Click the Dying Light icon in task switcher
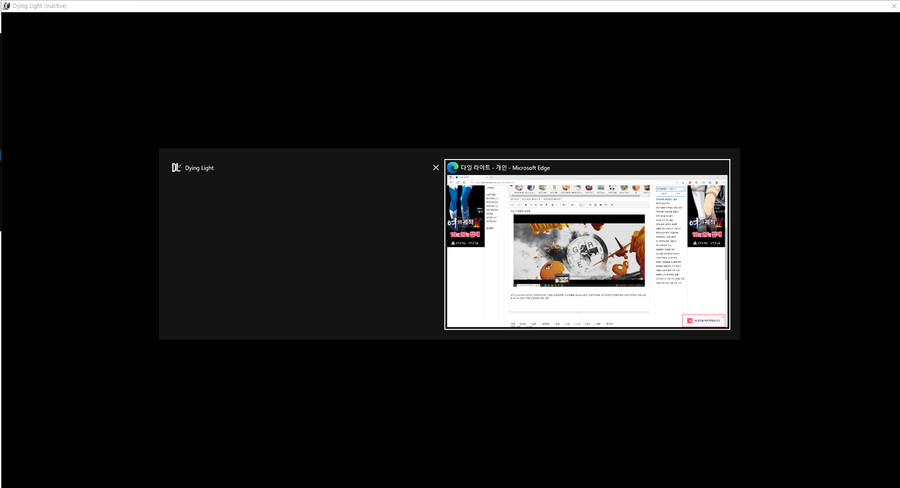This screenshot has width=900, height=488. point(176,168)
